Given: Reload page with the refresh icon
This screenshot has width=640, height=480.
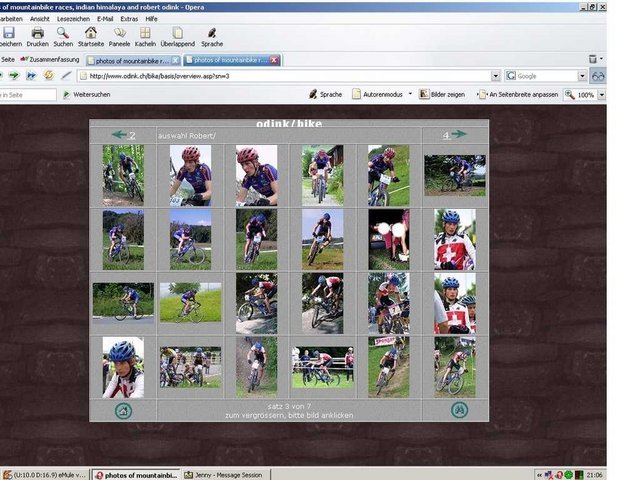Looking at the screenshot, I should 49,76.
